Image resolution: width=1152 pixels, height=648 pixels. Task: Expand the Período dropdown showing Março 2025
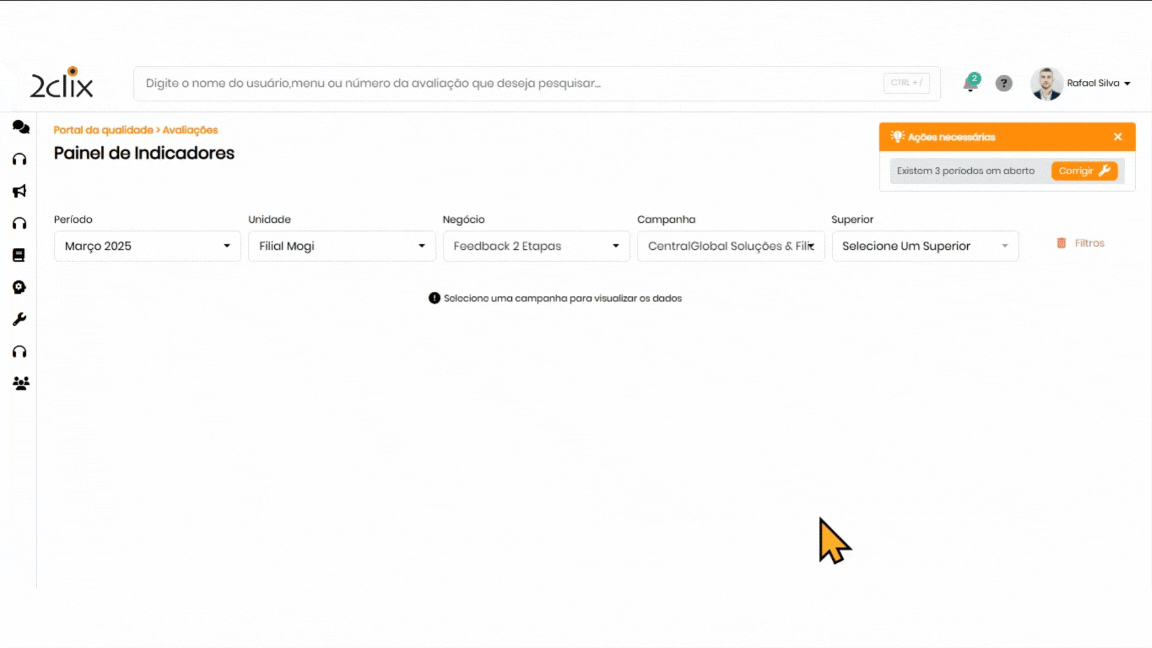(147, 246)
